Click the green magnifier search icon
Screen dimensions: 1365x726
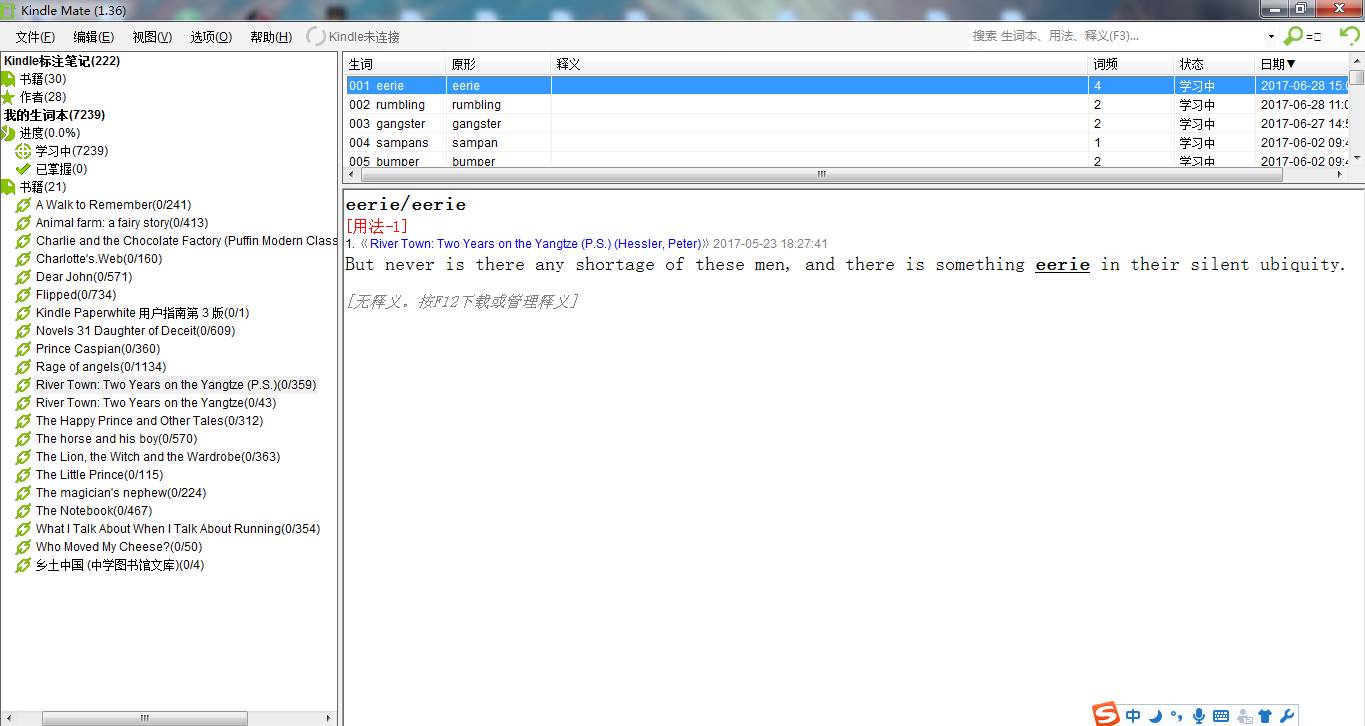[x=1293, y=36]
